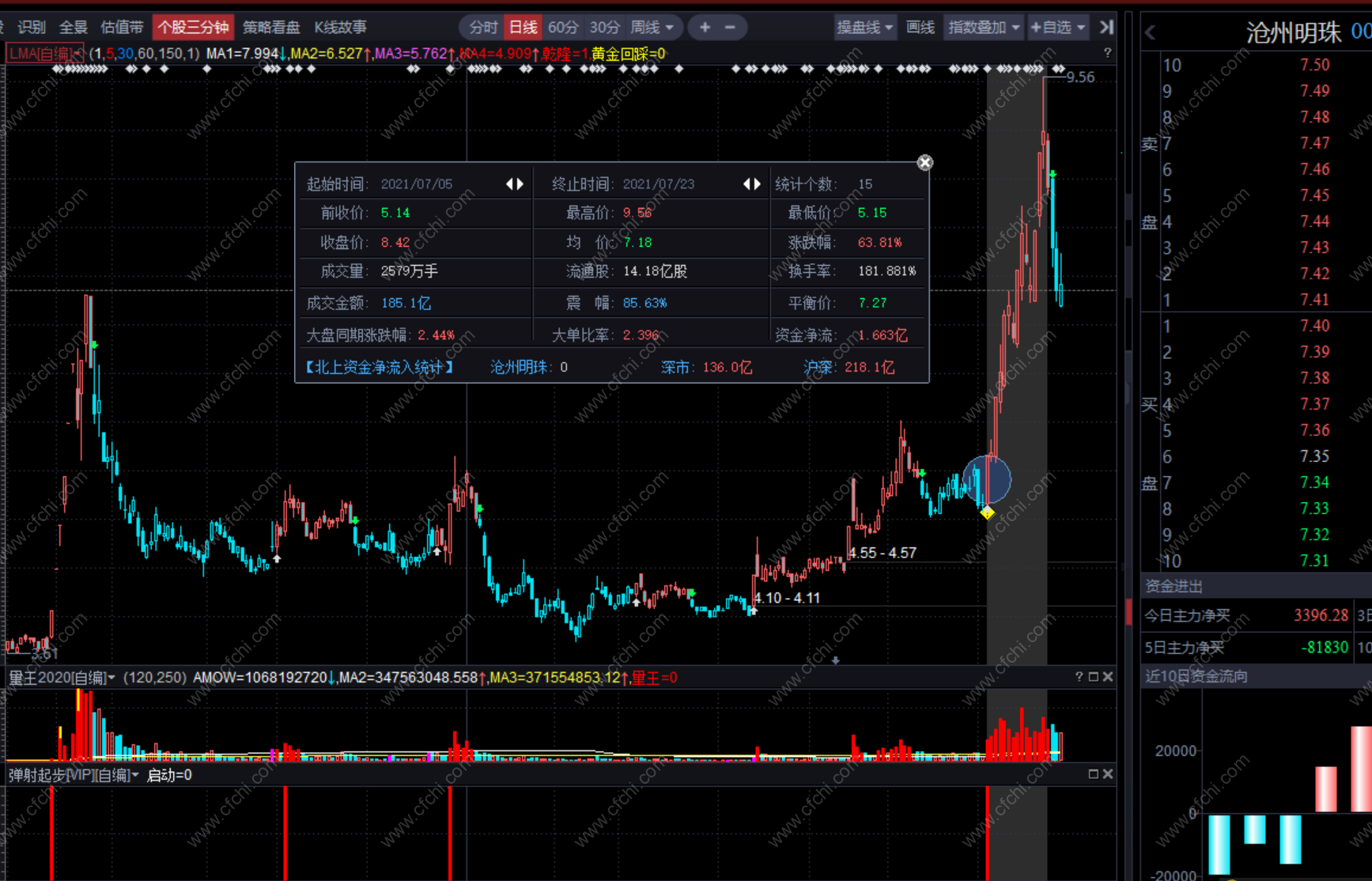Click the 换手率 value 181.881%
The height and width of the screenshot is (881, 1372).
(x=886, y=271)
